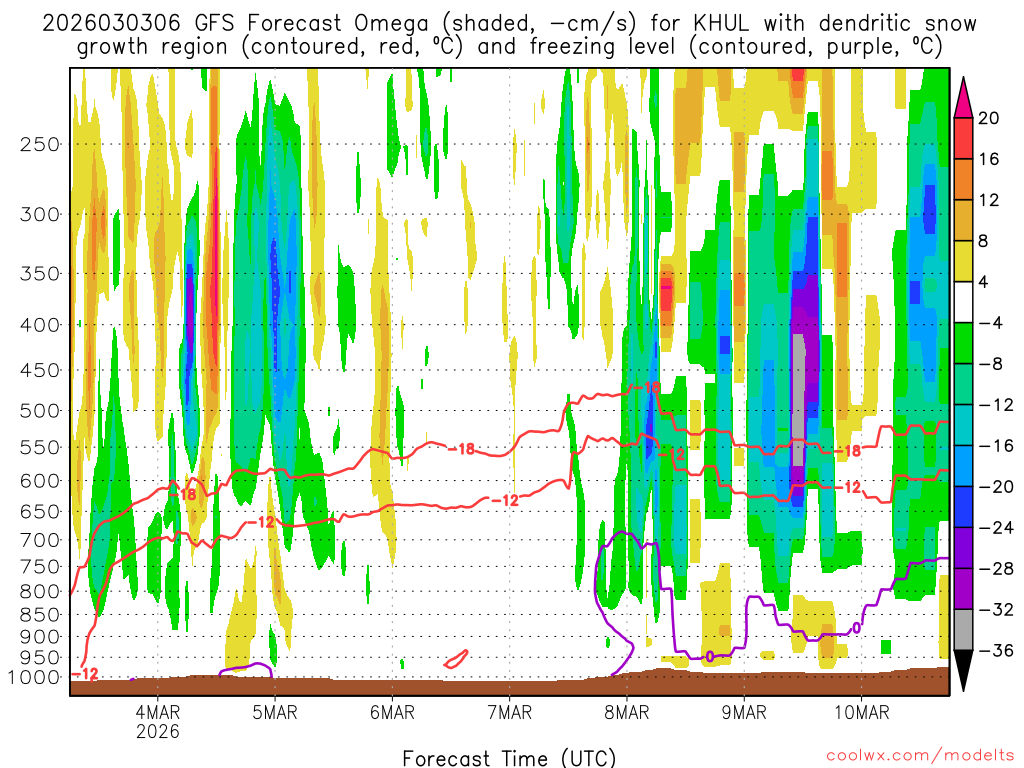Click the 10MAR date label

click(862, 712)
